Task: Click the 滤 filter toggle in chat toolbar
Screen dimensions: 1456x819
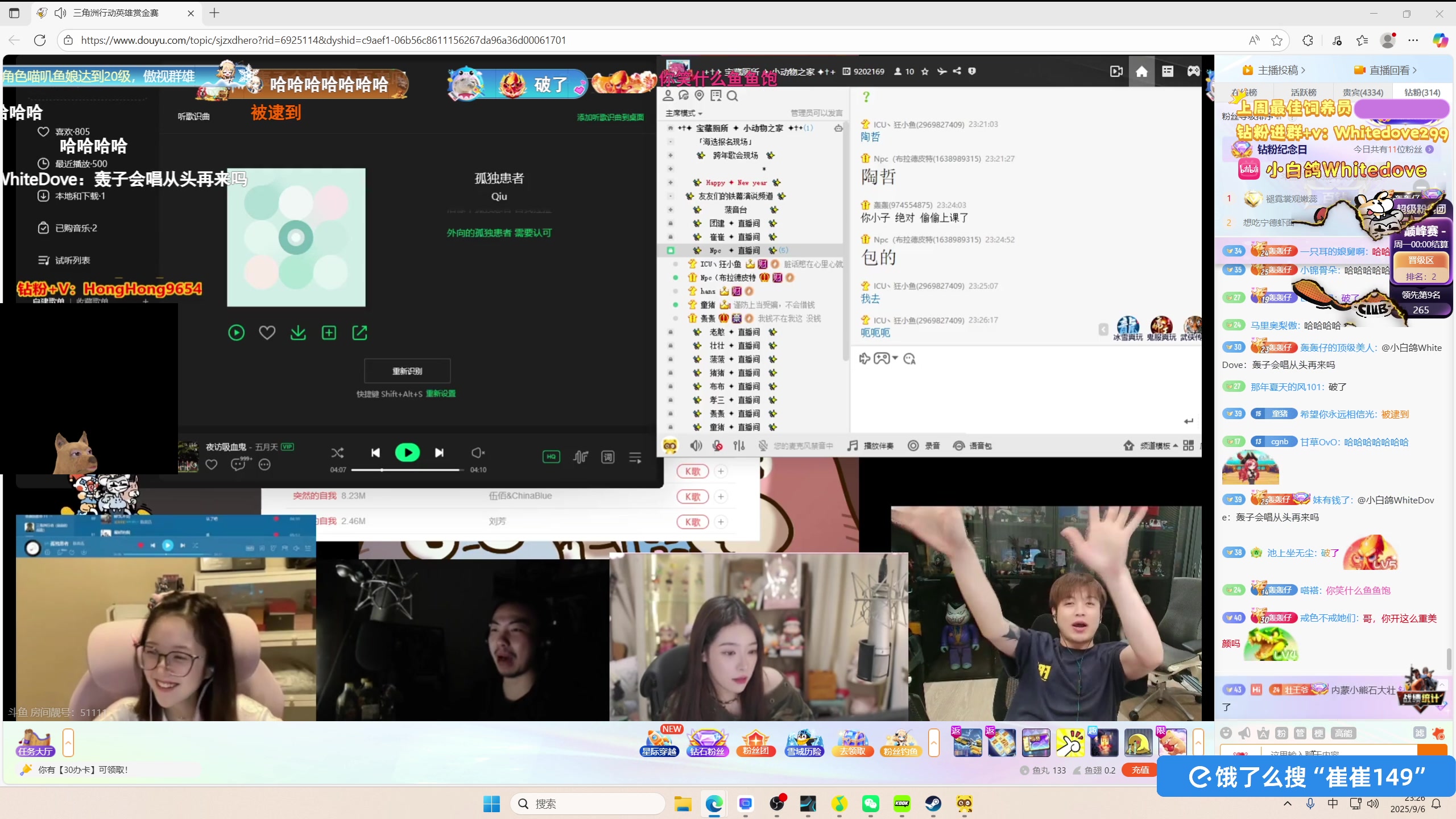Action: point(1420,733)
